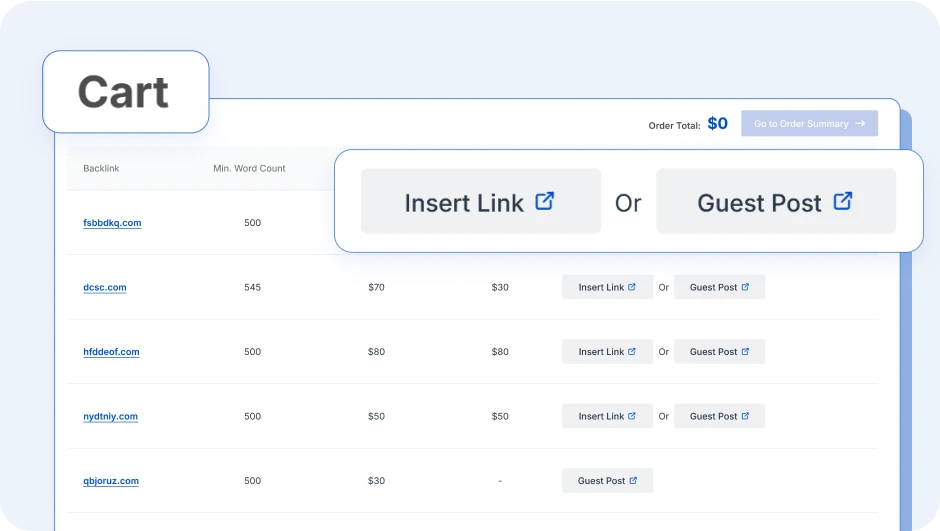Click the 500 word count for qbjoruz.com

[252, 481]
